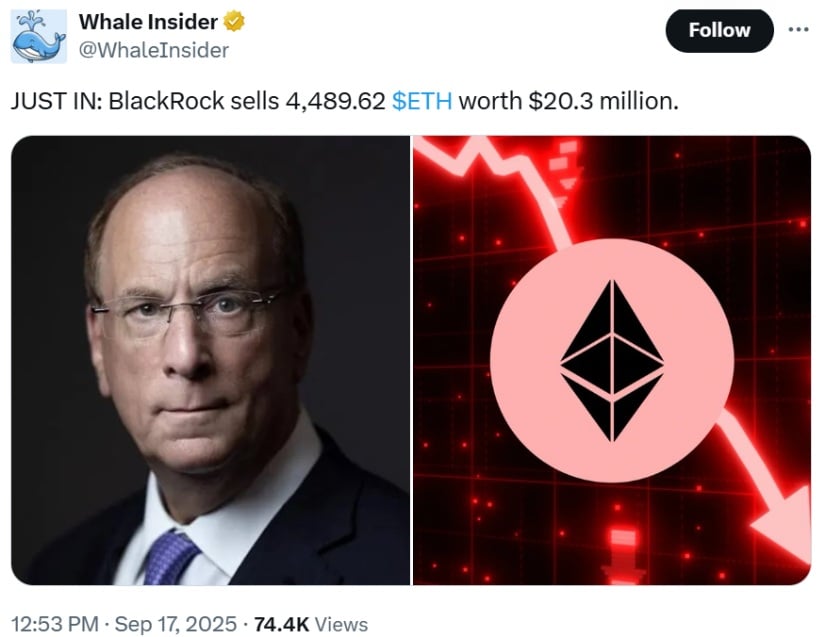Visit the @WhaleInsider handle link

click(154, 50)
